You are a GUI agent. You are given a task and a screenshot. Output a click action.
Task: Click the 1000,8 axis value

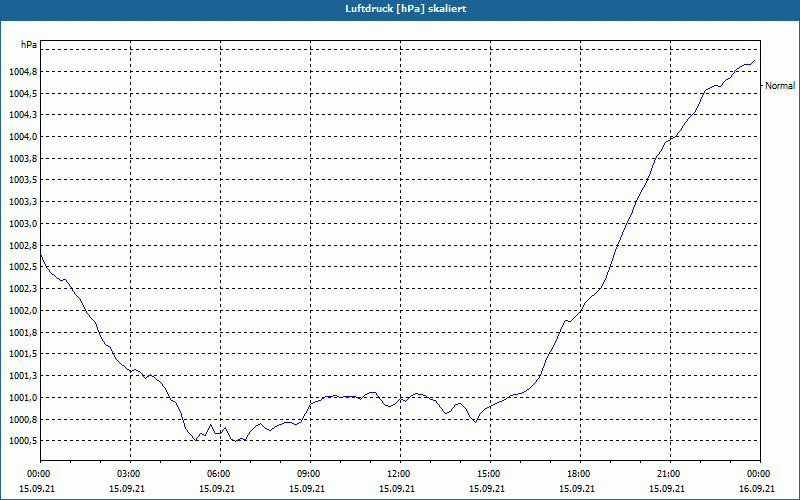(23, 419)
